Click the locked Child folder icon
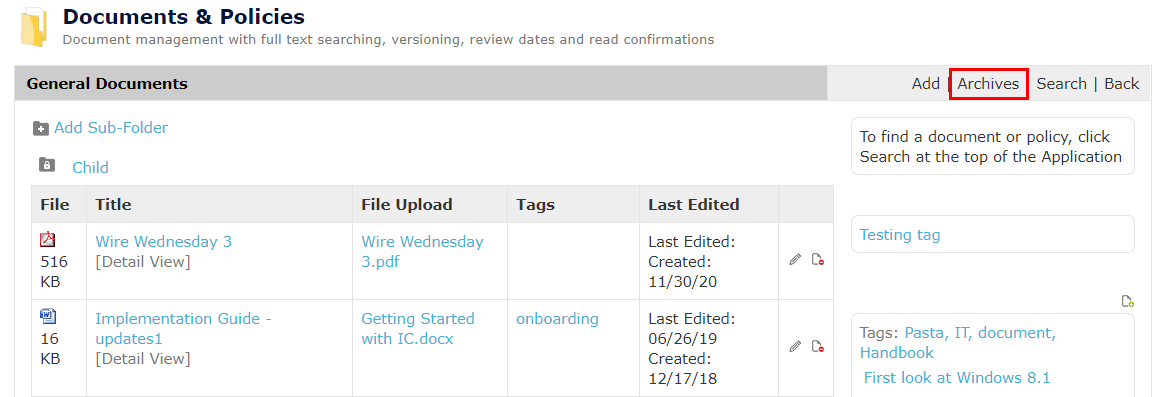 47,164
